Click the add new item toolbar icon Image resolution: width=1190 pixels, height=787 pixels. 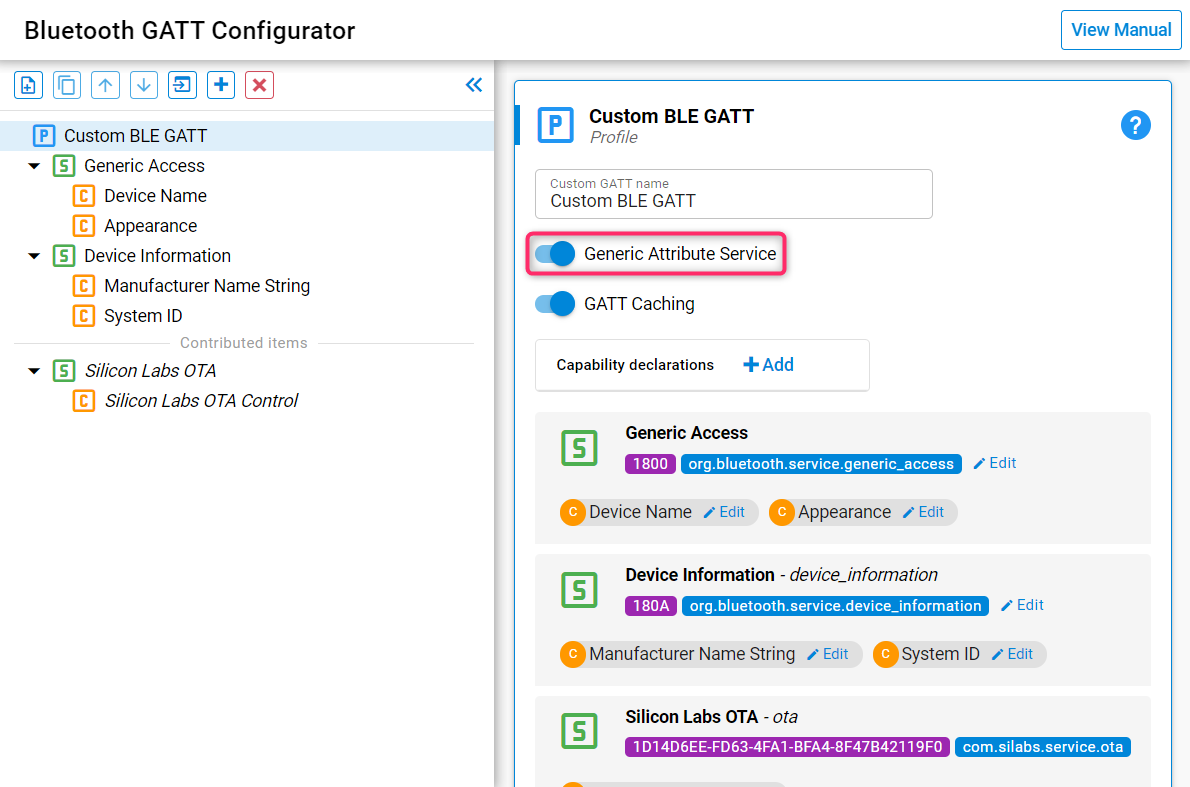pos(28,85)
